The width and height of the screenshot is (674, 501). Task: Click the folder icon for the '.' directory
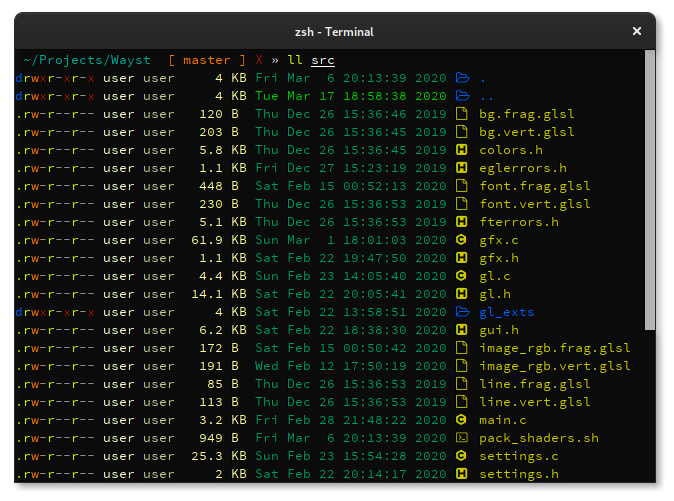tap(462, 78)
